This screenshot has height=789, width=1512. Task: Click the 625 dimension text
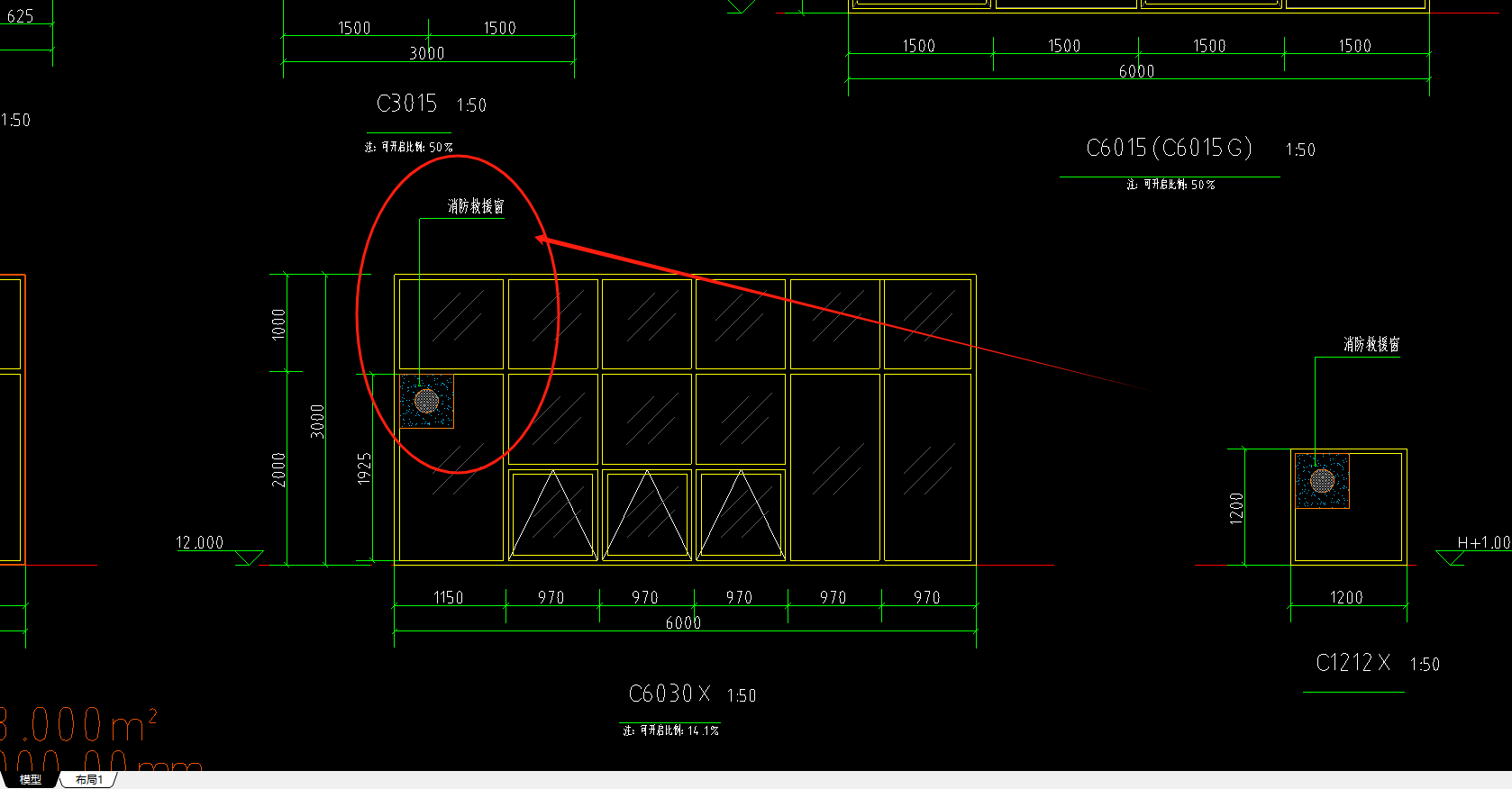(20, 15)
